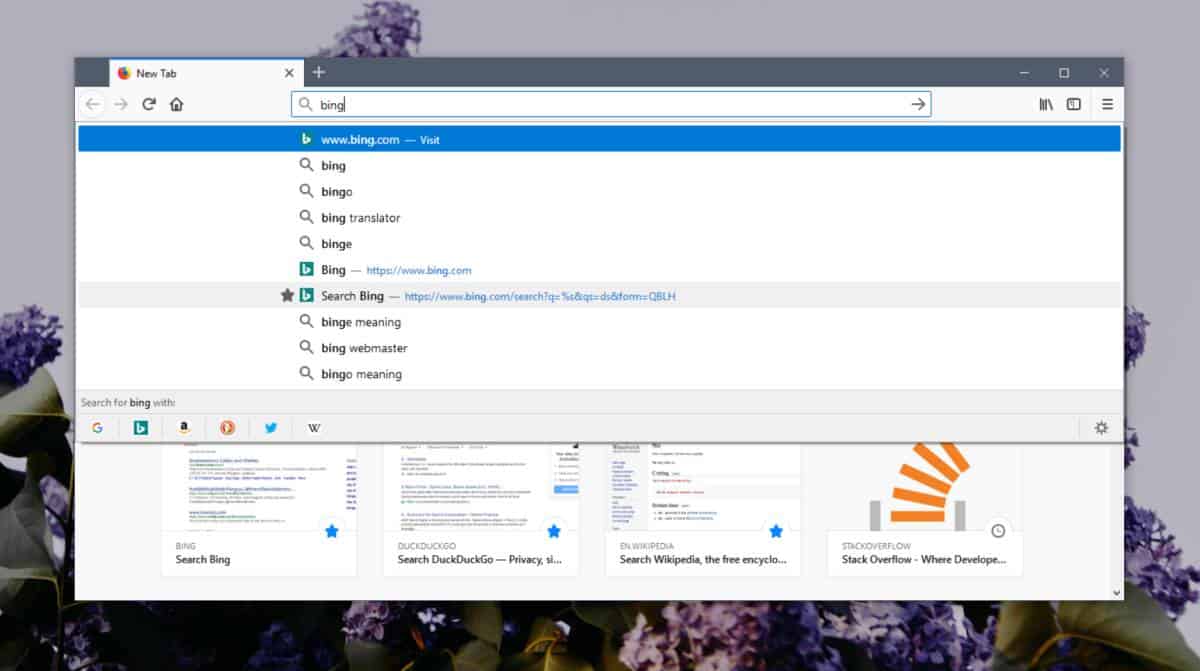Viewport: 1200px width, 671px height.
Task: Choose the 'bing translator' suggestion
Action: 360,218
